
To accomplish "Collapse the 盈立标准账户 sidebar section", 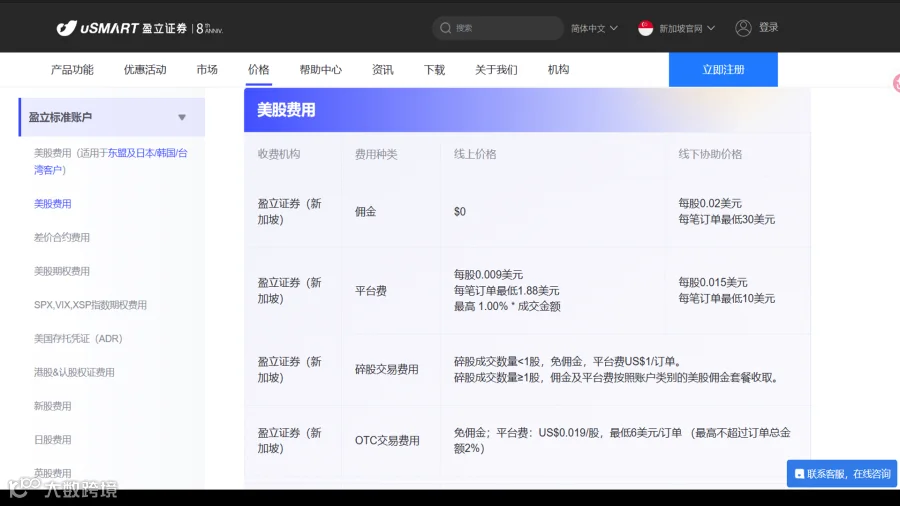I will point(112,117).
